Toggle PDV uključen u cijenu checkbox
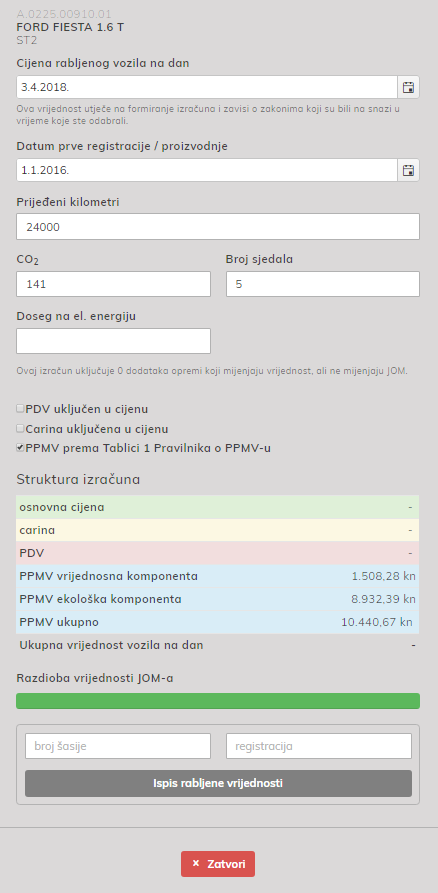This screenshot has width=438, height=893. pyautogui.click(x=21, y=409)
